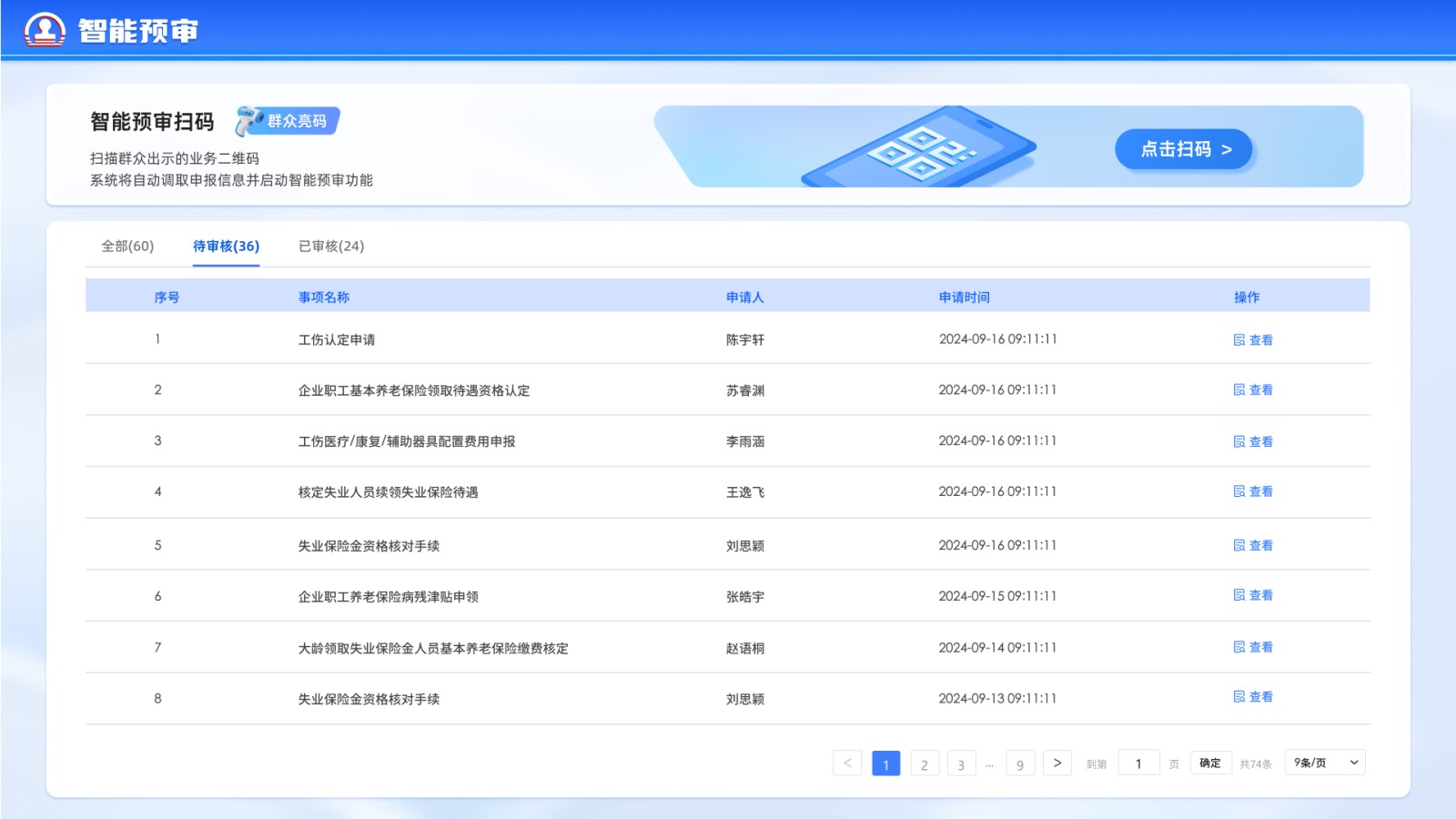The height and width of the screenshot is (819, 1456).
Task: Open the 待审核(36) tab
Action: pos(226,247)
